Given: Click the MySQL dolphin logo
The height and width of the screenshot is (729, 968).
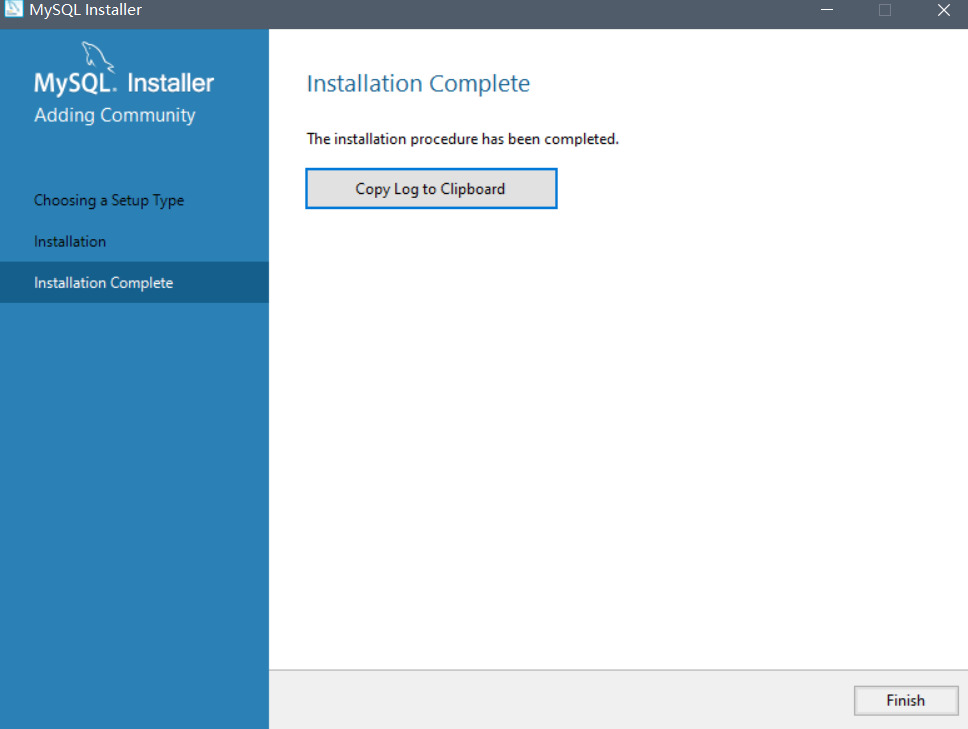Looking at the screenshot, I should [98, 57].
